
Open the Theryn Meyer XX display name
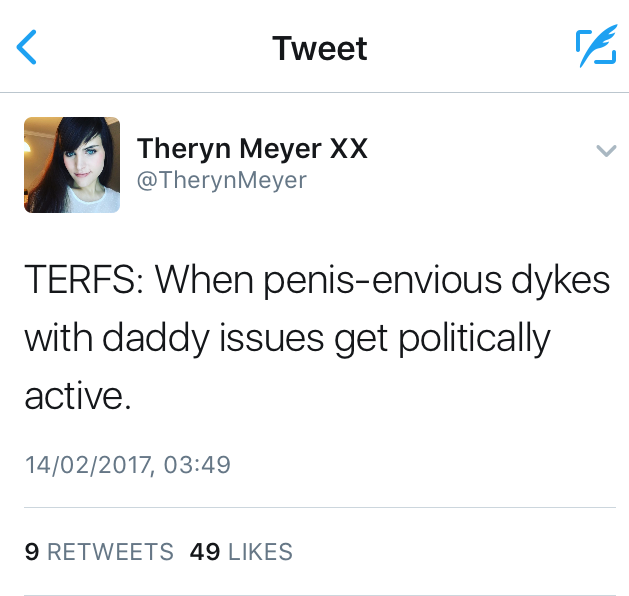pyautogui.click(x=252, y=149)
